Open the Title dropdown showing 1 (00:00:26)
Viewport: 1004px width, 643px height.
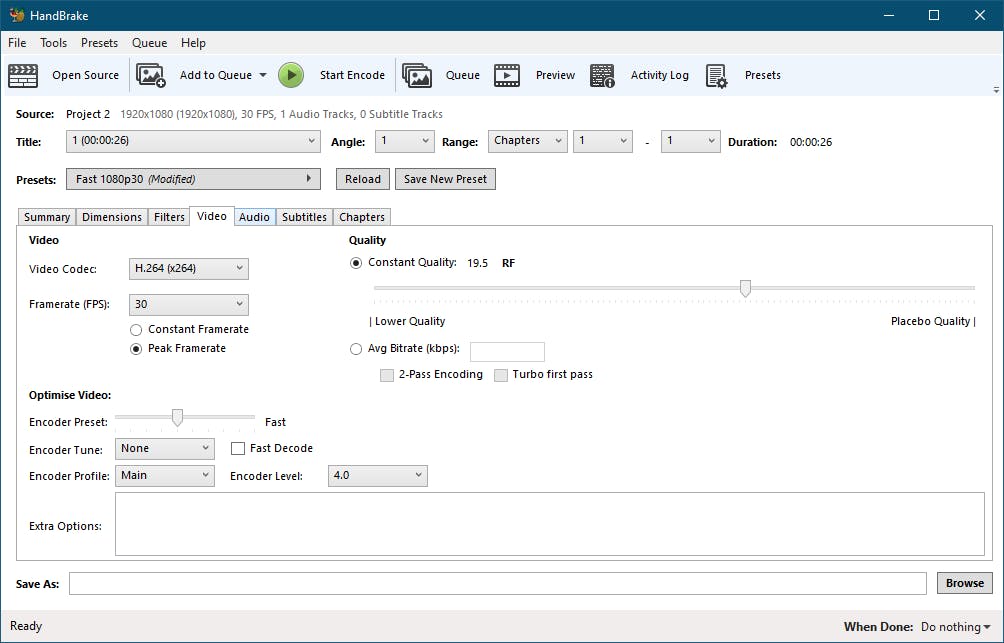193,142
